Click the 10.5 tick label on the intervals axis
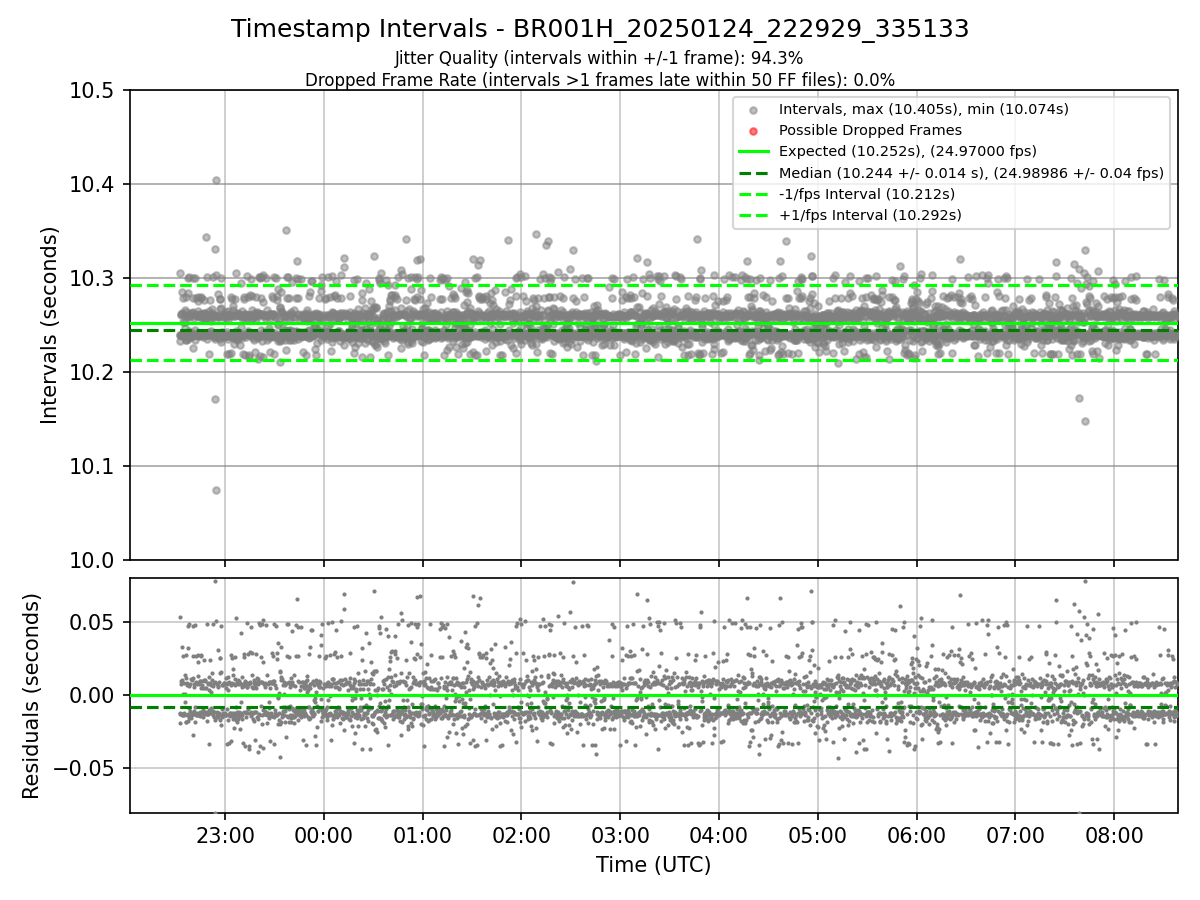The height and width of the screenshot is (900, 1200). [x=90, y=91]
